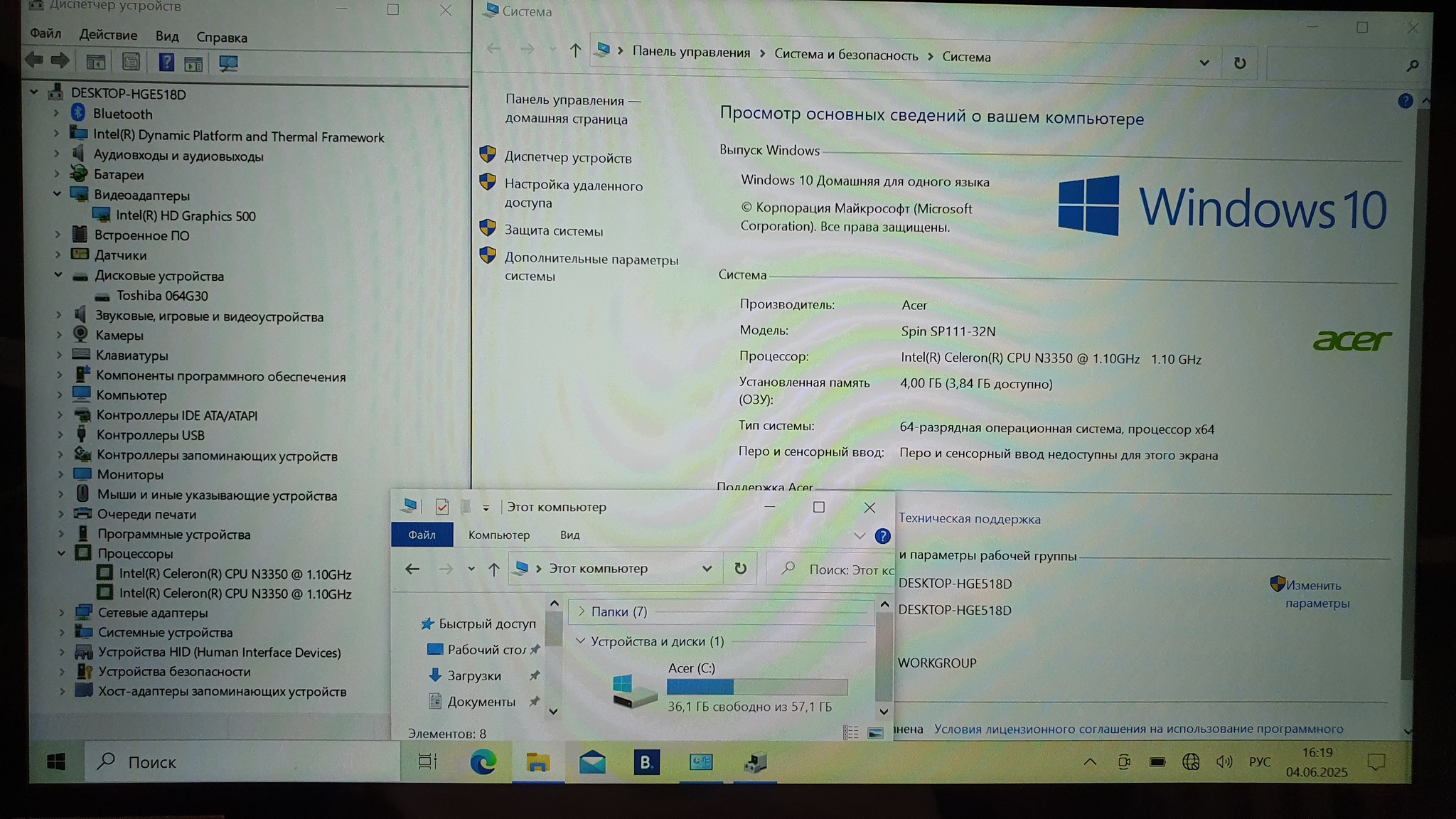Click the refresh button in System window address bar
Screen dimensions: 1456x819
pos(1239,63)
